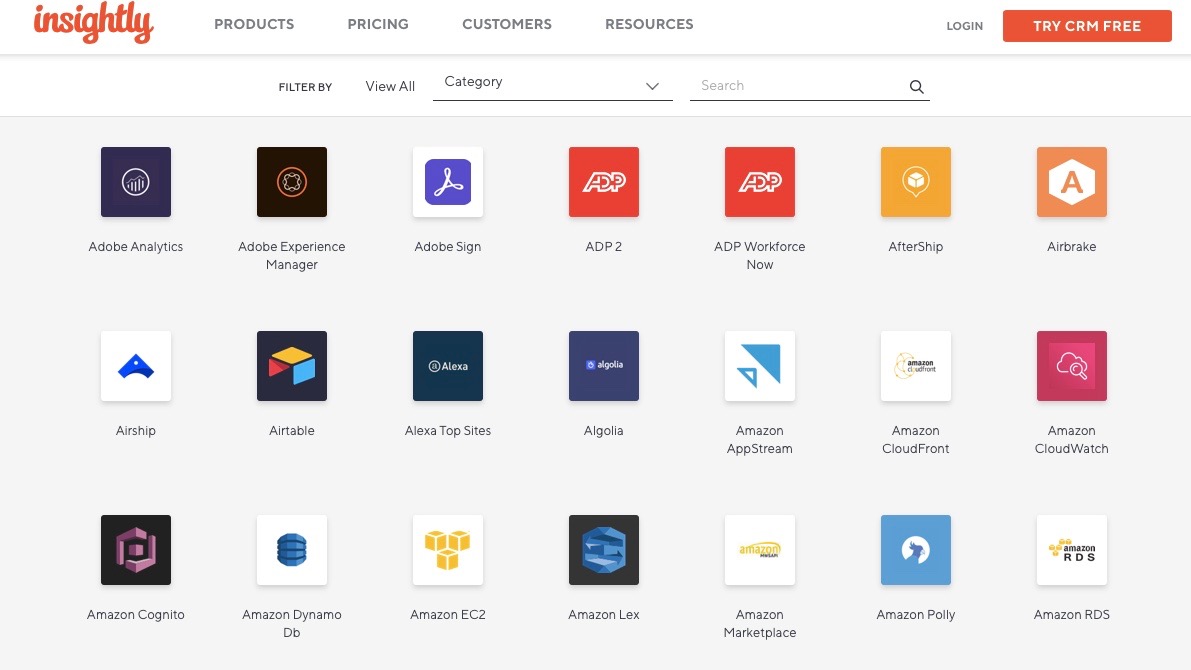
Task: Open the Pricing page
Action: click(378, 24)
